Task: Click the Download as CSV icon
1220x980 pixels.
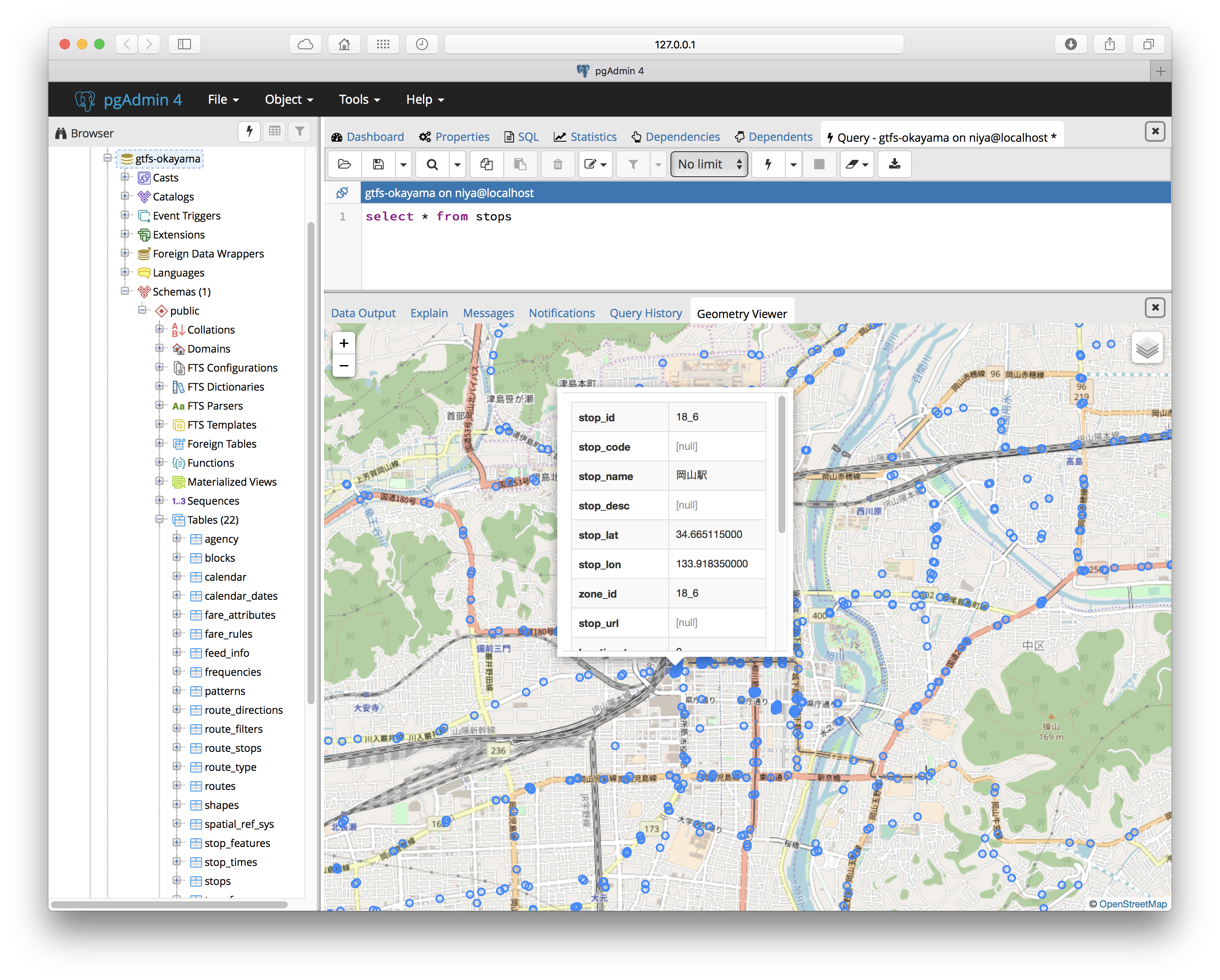Action: click(894, 164)
